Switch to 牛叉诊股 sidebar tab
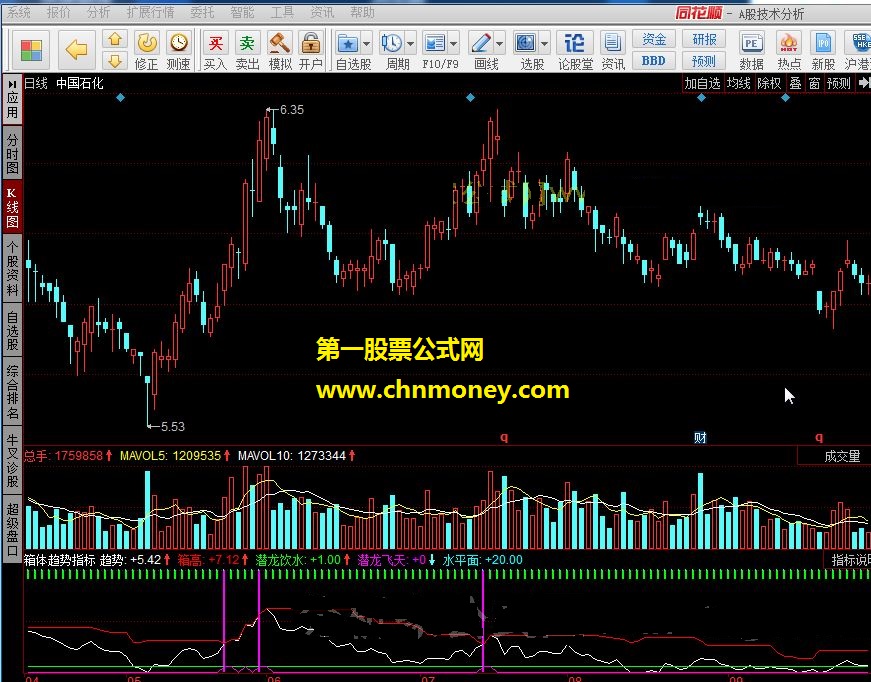The image size is (871, 682). (x=12, y=461)
